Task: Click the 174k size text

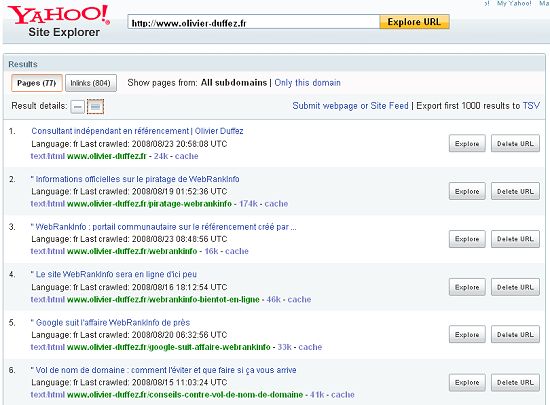Action: pos(248,204)
